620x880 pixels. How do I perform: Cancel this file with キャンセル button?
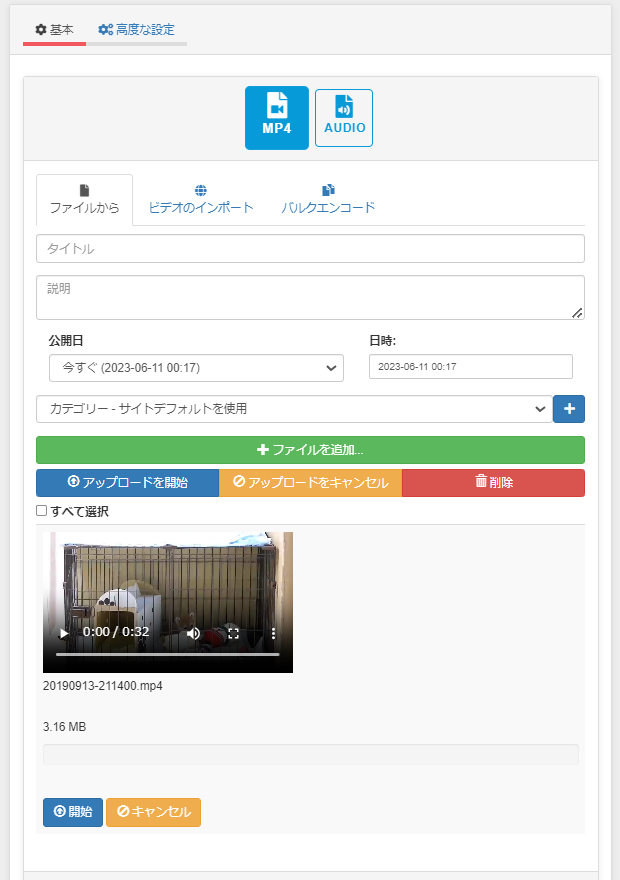pyautogui.click(x=153, y=812)
